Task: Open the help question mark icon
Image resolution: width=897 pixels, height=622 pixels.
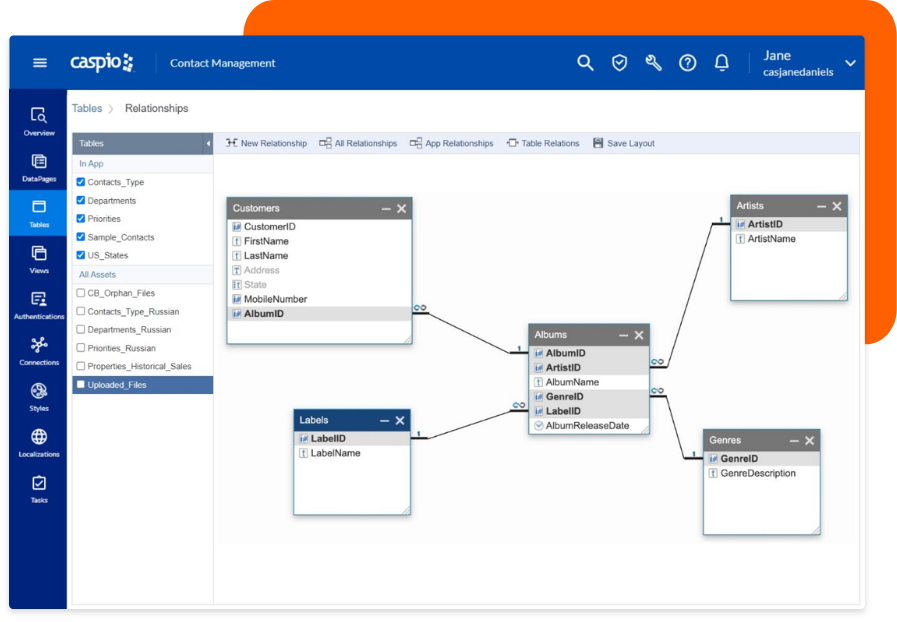Action: click(x=688, y=62)
